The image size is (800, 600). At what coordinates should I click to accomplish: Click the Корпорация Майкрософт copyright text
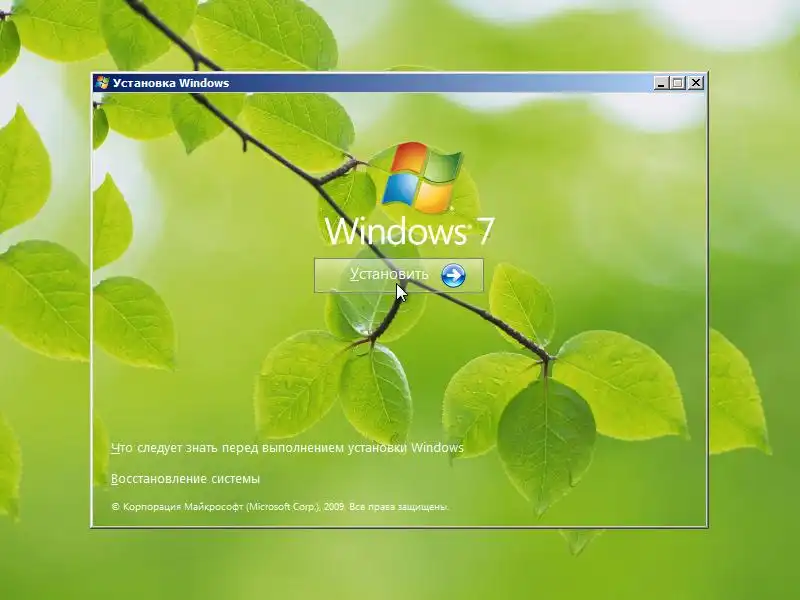280,507
